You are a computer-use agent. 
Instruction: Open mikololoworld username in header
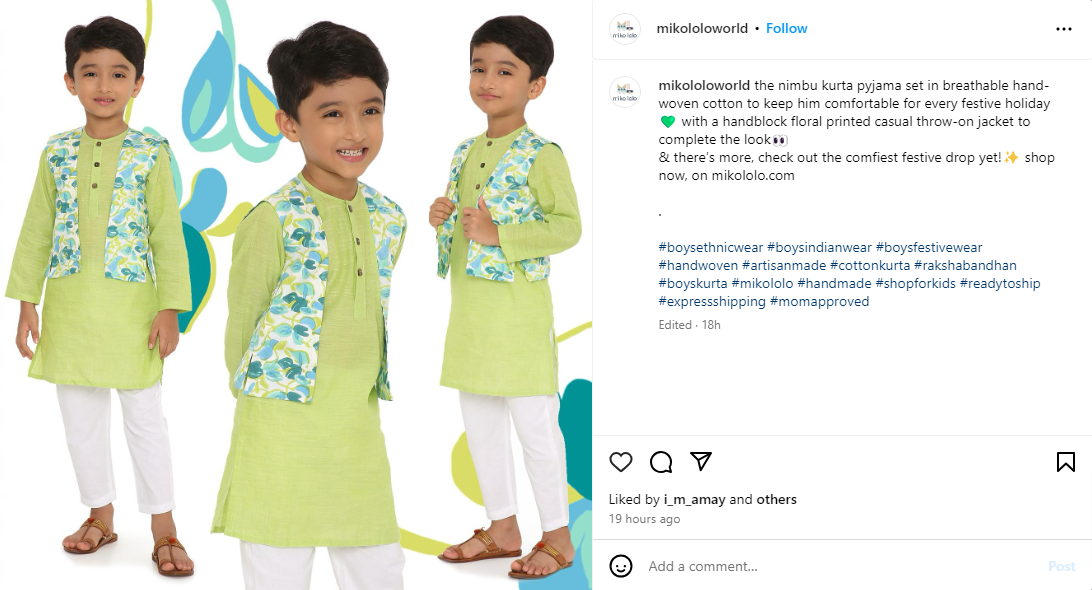click(x=702, y=29)
